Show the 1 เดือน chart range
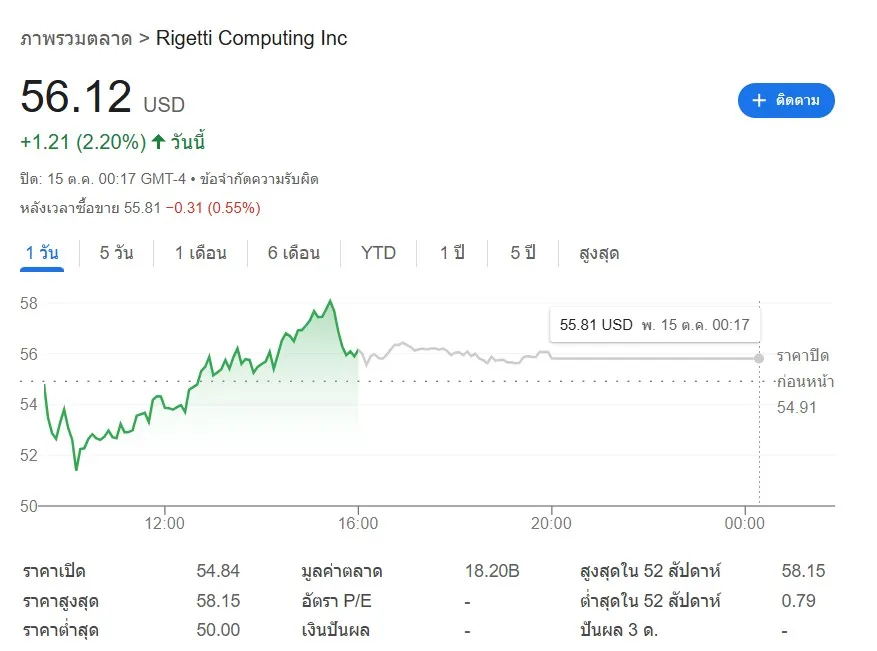Image resolution: width=877 pixels, height=651 pixels. point(200,253)
